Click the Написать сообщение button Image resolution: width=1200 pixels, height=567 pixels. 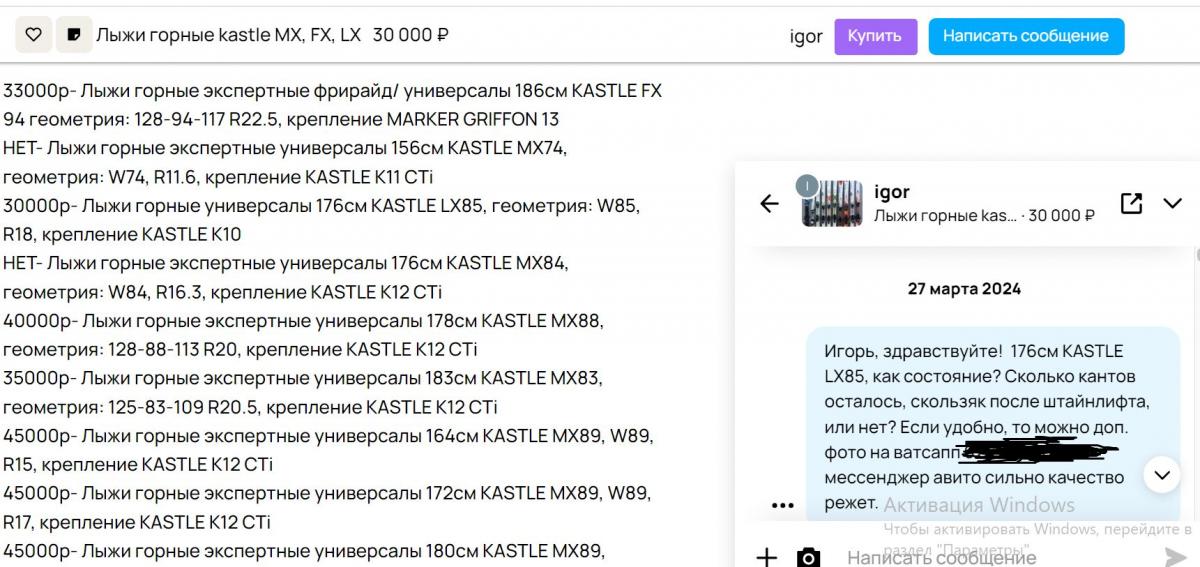(x=1026, y=36)
